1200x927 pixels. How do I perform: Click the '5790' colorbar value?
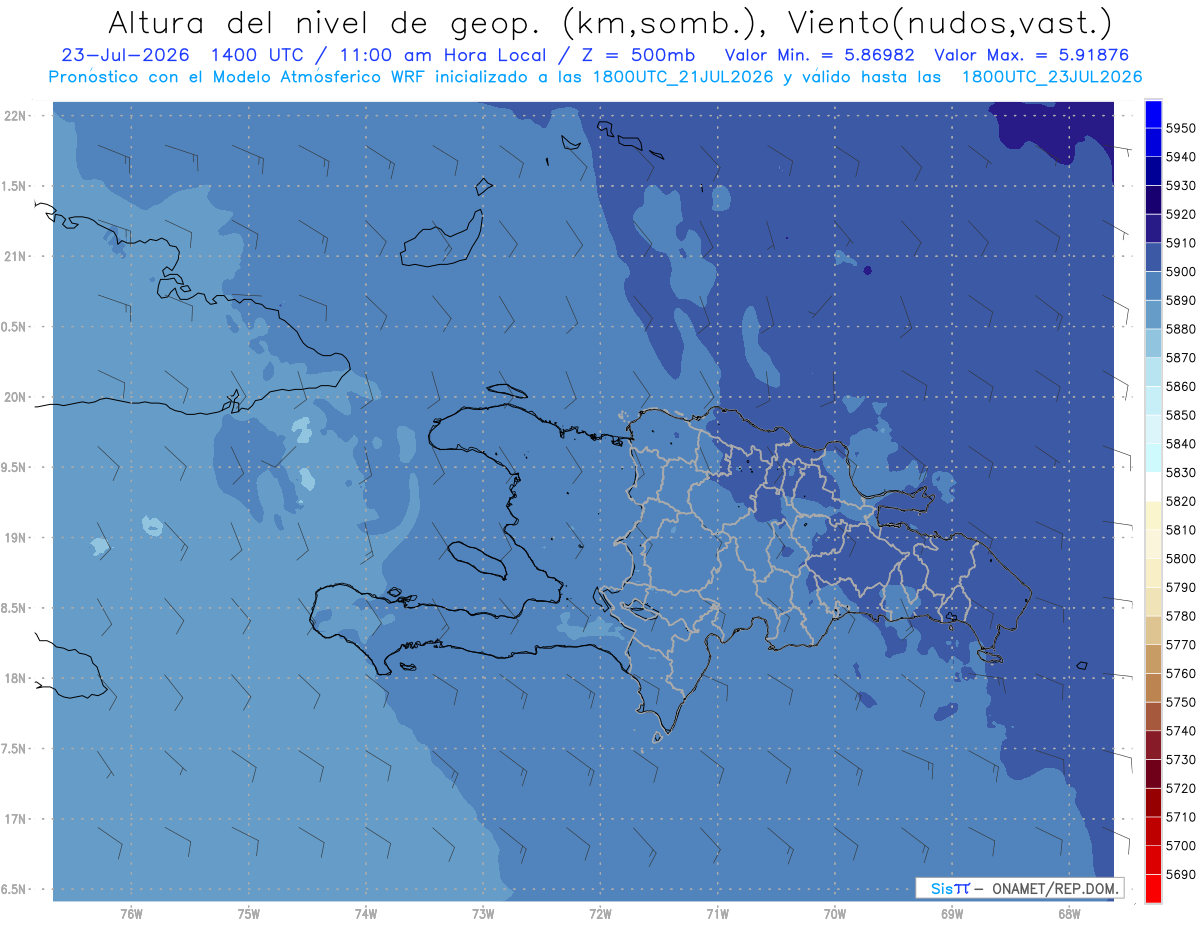(x=1180, y=587)
